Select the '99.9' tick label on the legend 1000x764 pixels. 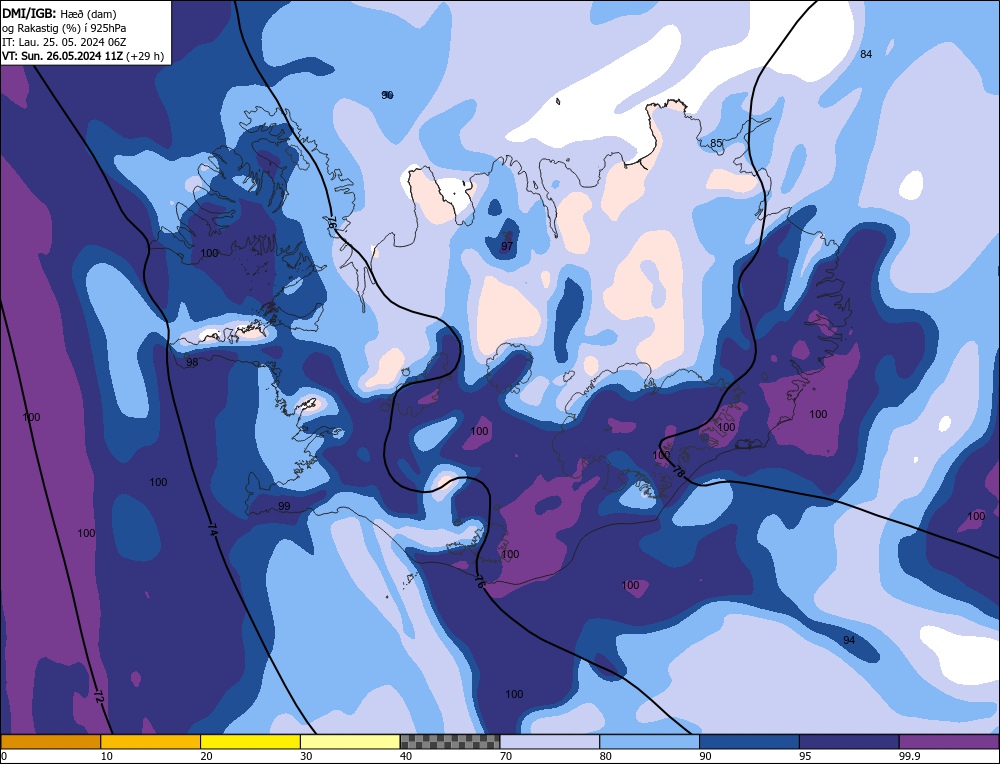coord(908,756)
